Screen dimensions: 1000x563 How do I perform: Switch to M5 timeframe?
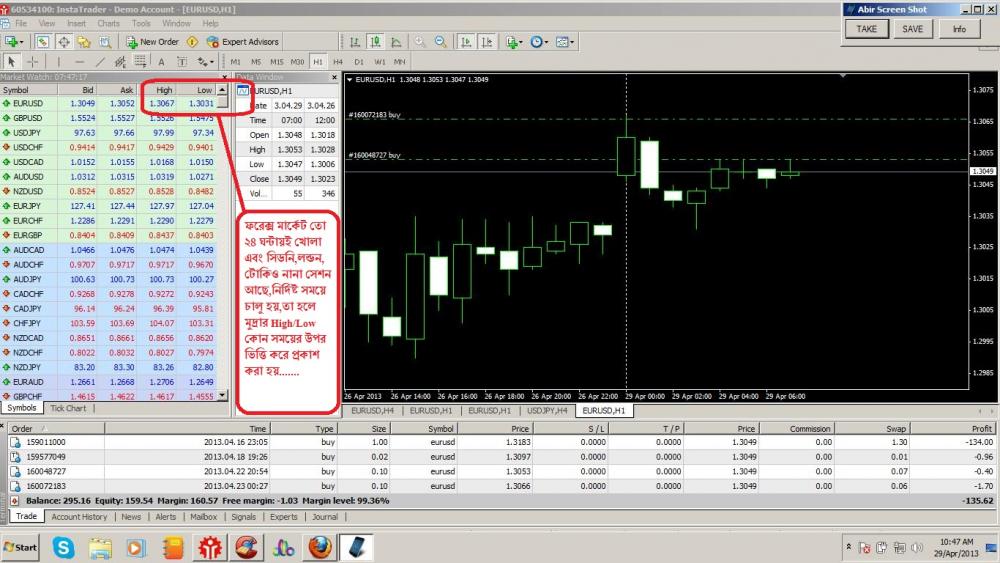256,62
